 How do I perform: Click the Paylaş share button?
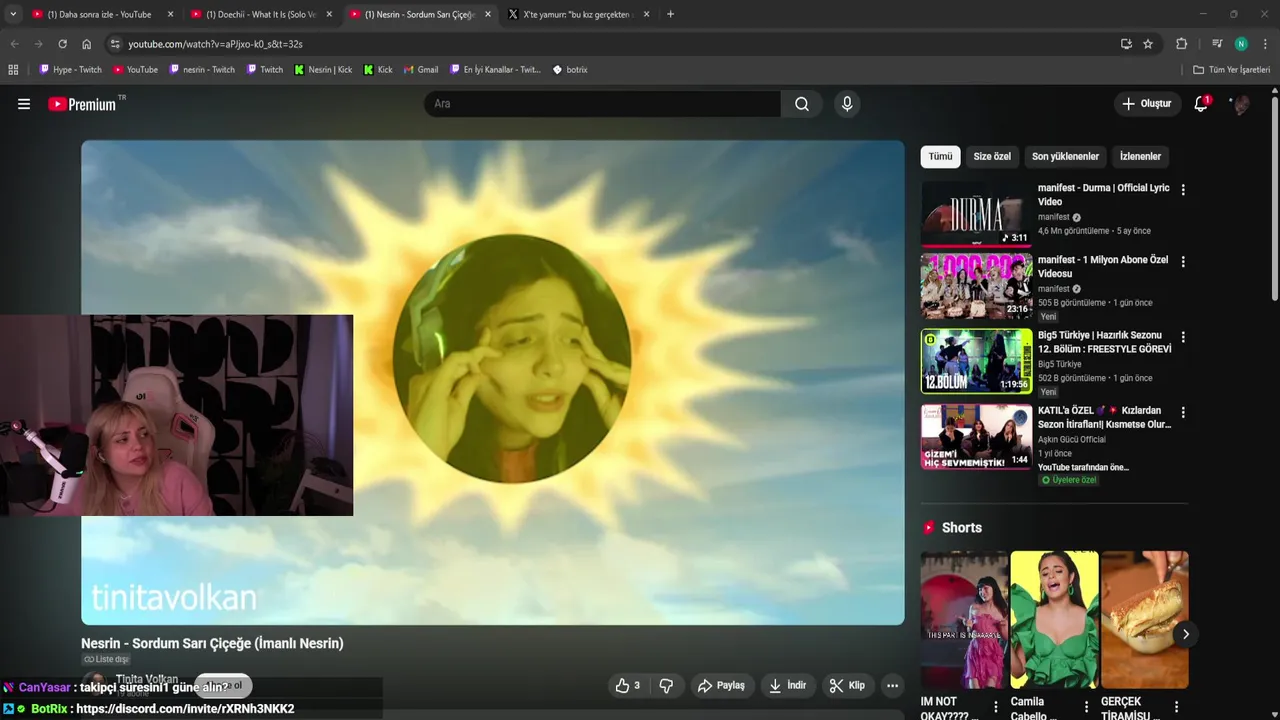coord(721,685)
